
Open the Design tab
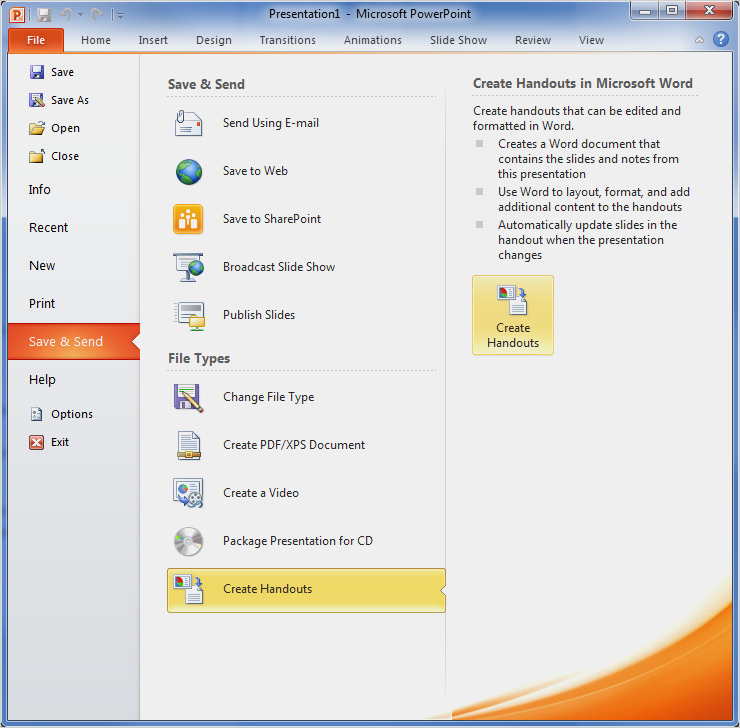pyautogui.click(x=214, y=40)
